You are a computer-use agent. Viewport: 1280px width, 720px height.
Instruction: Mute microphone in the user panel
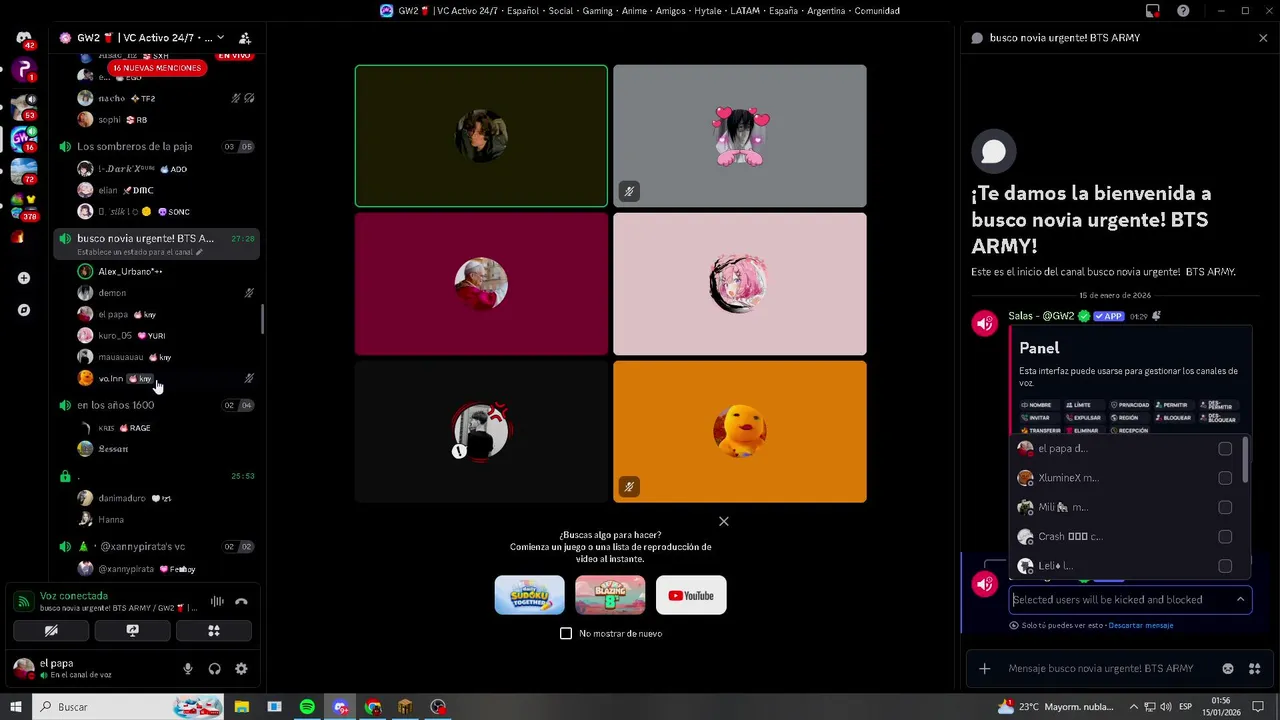click(187, 669)
